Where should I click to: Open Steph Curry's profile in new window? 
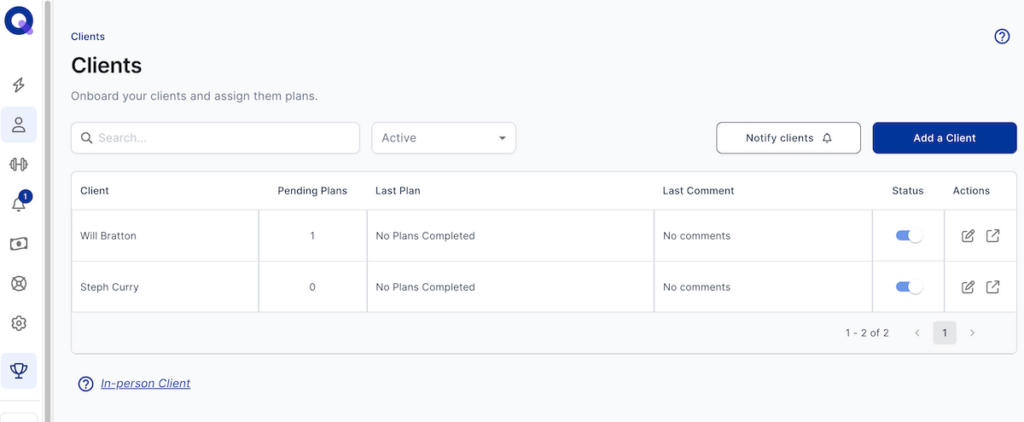pos(992,287)
